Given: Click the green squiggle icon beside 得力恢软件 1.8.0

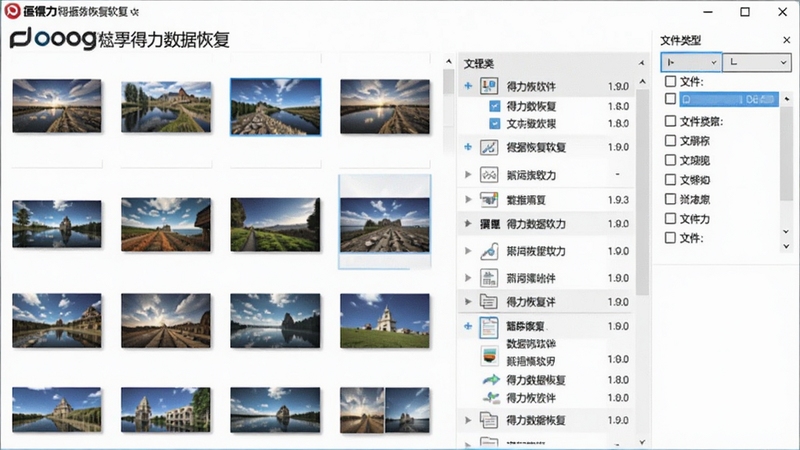Looking at the screenshot, I should [x=491, y=397].
